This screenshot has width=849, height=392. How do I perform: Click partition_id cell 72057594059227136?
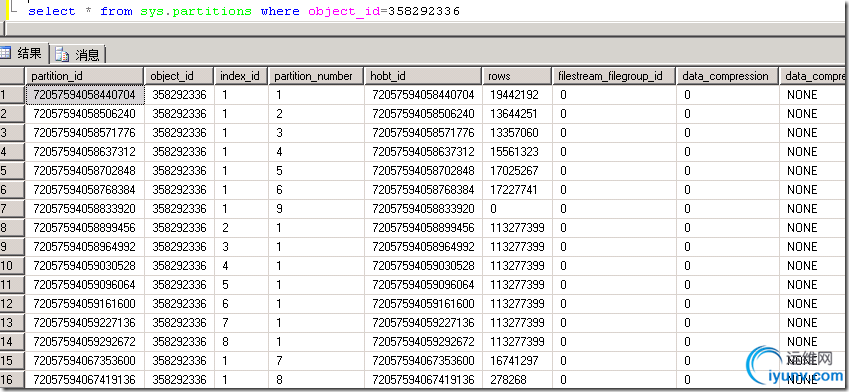[x=84, y=323]
